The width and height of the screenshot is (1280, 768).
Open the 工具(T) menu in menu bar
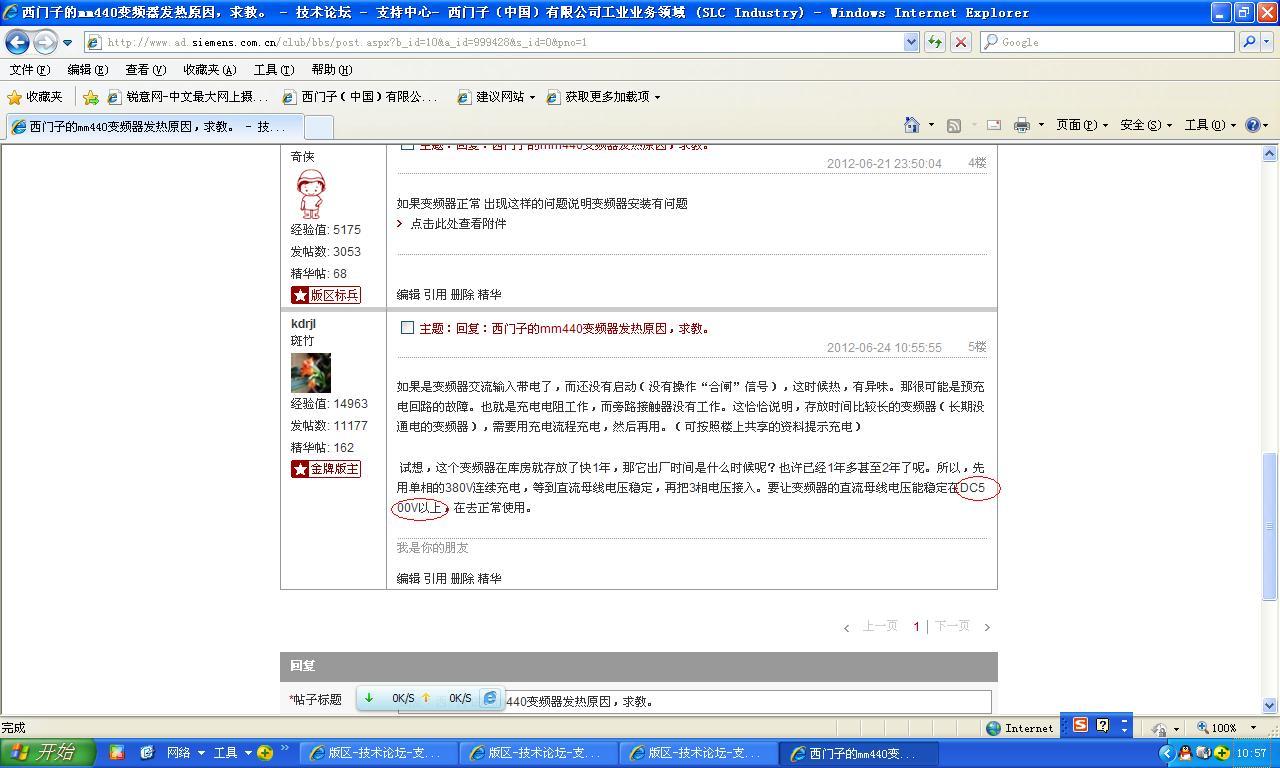click(x=273, y=70)
